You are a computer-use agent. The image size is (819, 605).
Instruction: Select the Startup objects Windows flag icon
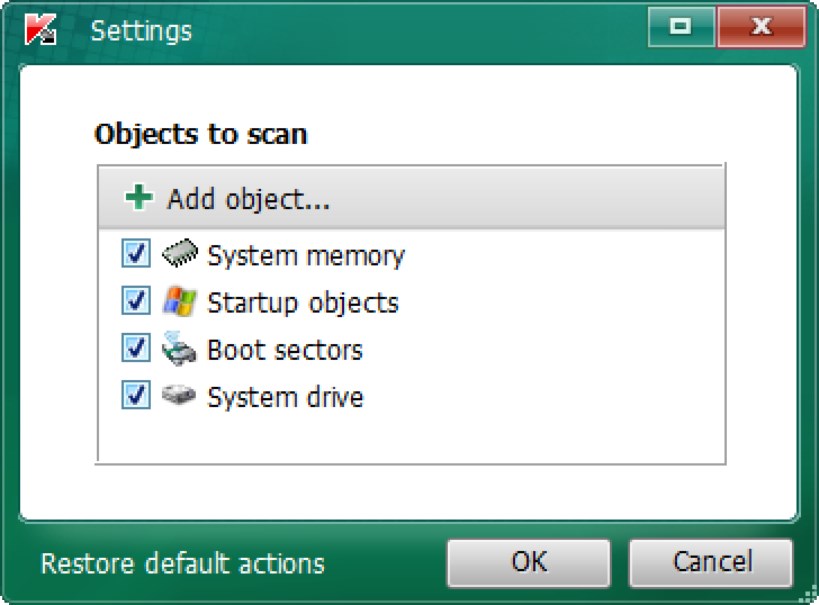tap(180, 301)
